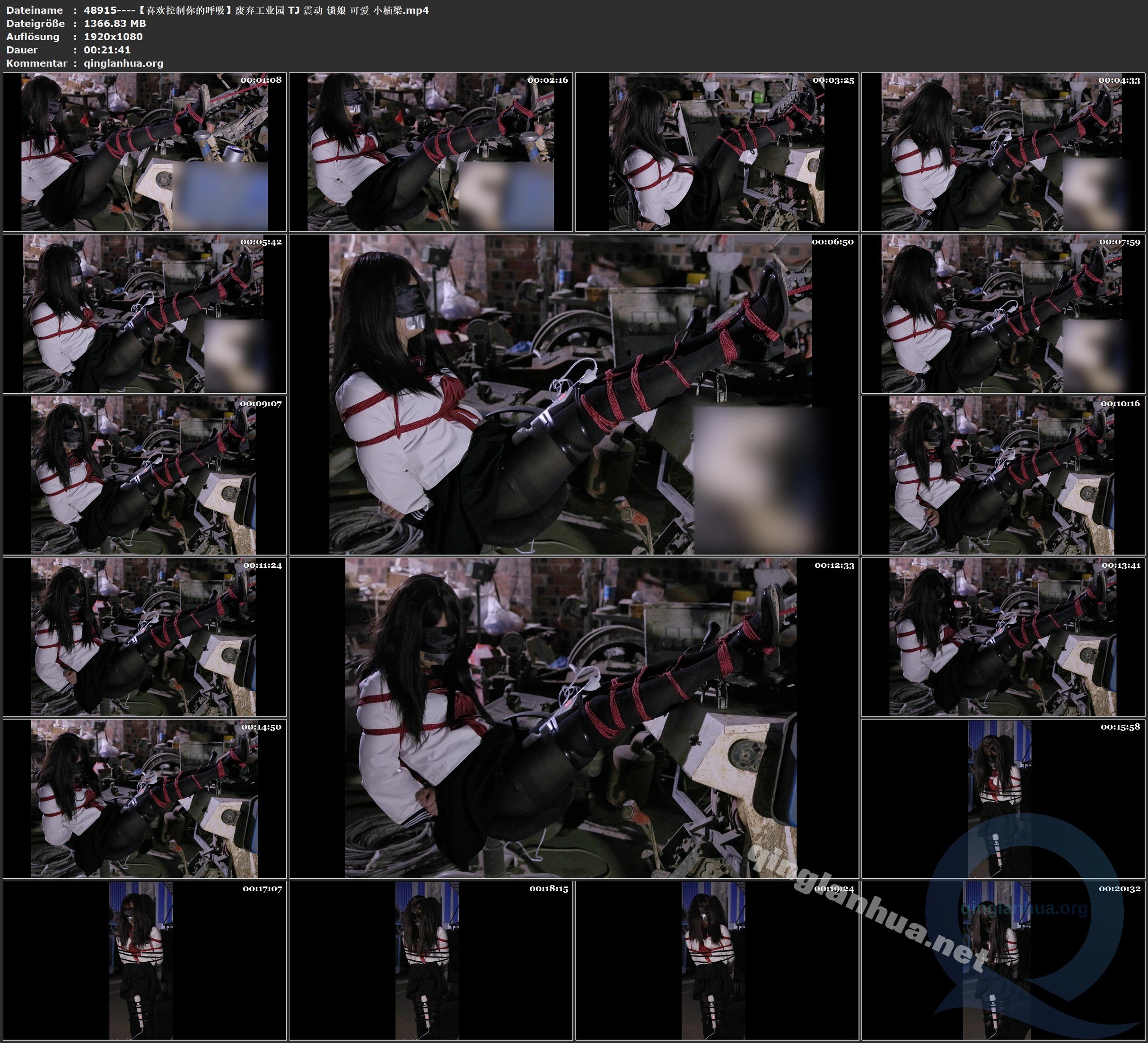Click the thumbnail labeled 00:07:59
Screen dimensions: 1148x1043
click(1003, 313)
